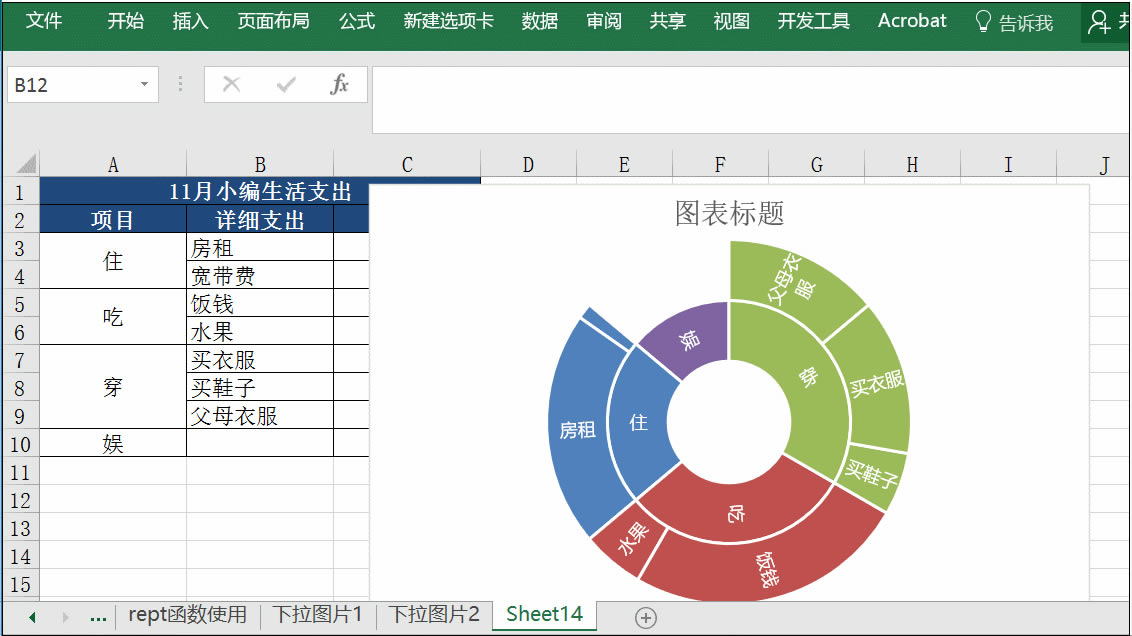
Task: Click the 告诉我 lightbulb search box
Action: [x=1014, y=22]
